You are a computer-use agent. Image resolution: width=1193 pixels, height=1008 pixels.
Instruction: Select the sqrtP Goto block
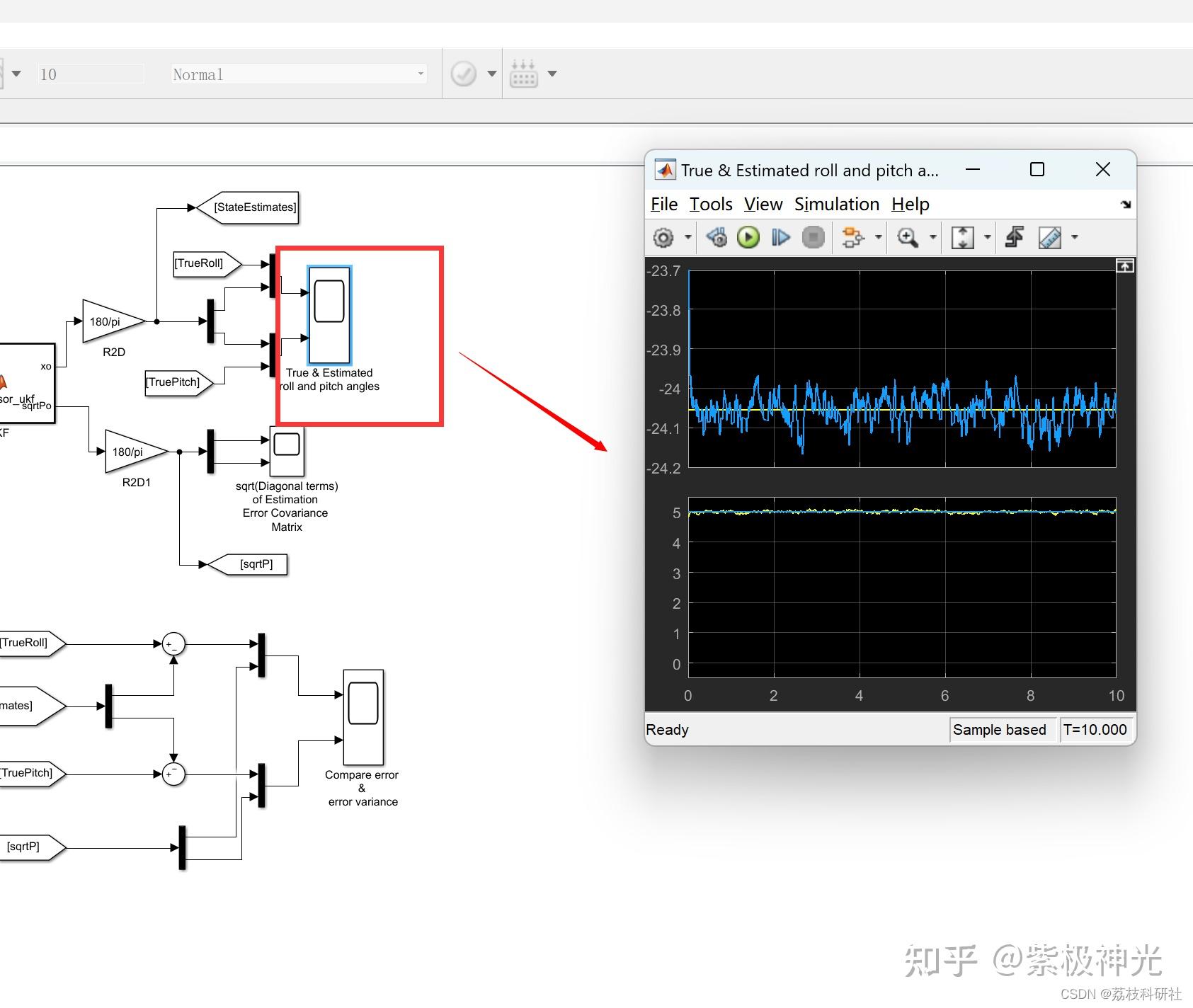click(x=248, y=564)
